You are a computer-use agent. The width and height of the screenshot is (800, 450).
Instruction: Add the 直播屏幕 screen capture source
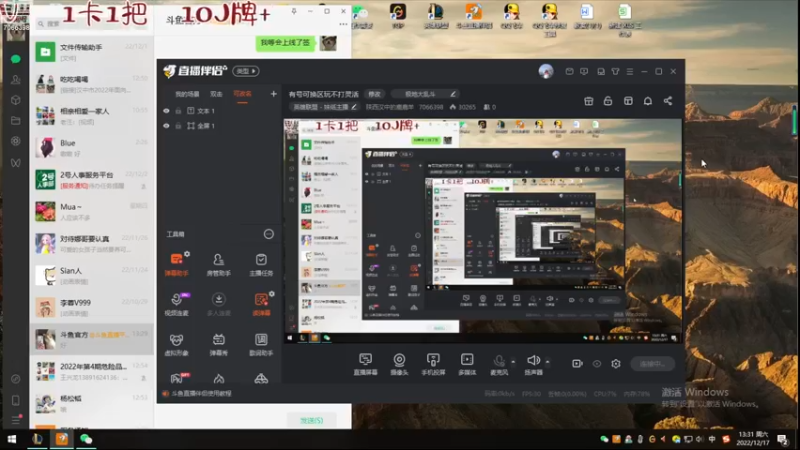[365, 364]
